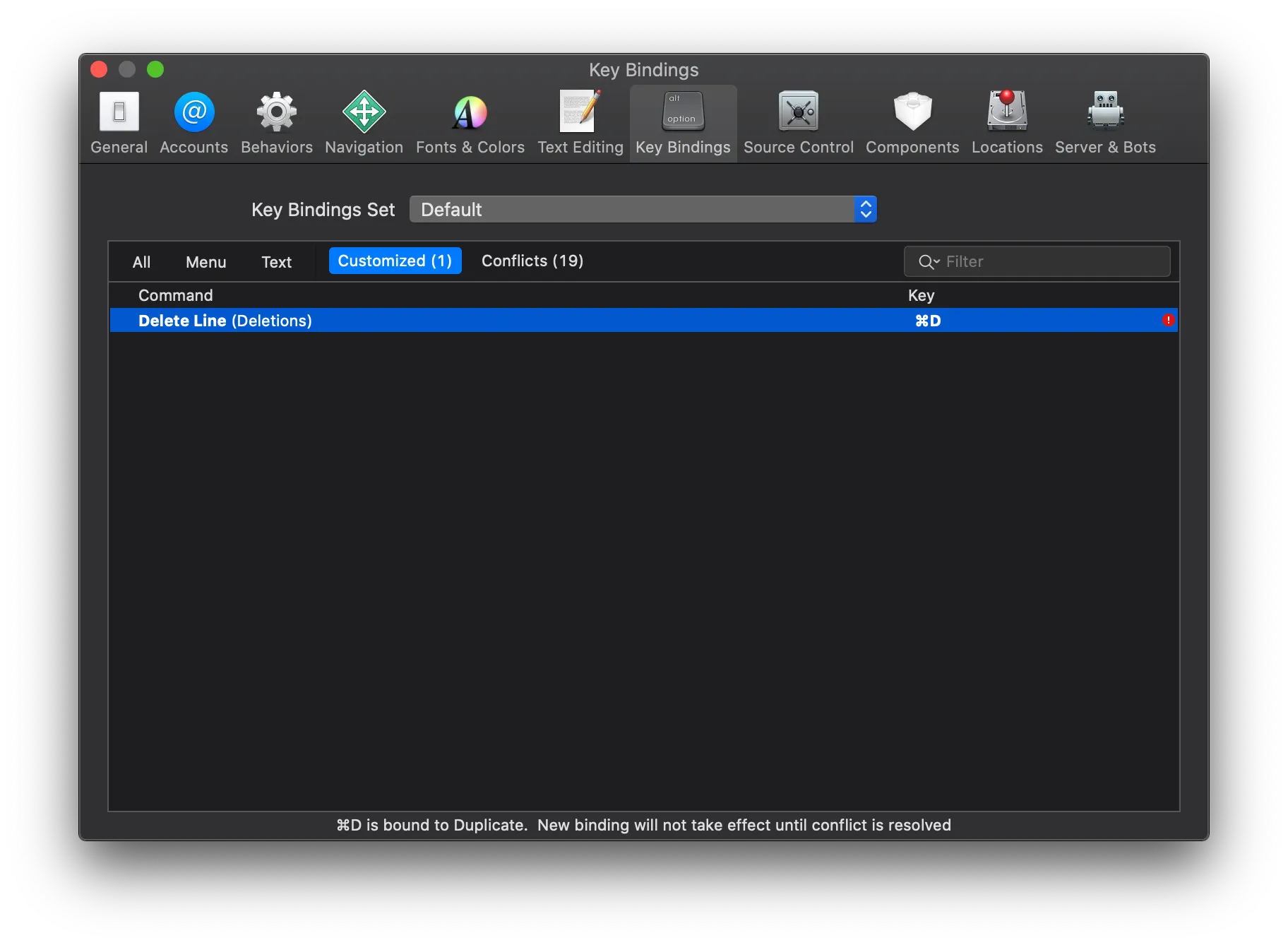Select the Behaviors gear icon

pos(276,112)
